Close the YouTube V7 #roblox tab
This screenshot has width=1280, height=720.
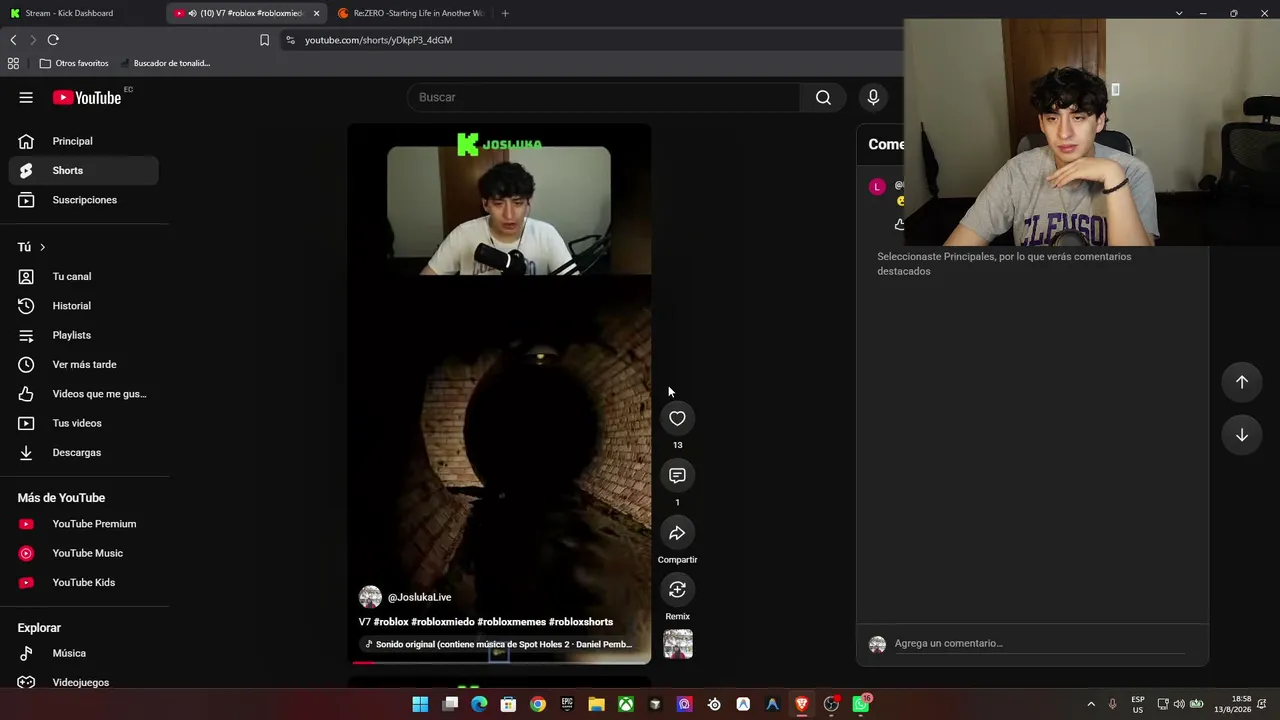(316, 13)
